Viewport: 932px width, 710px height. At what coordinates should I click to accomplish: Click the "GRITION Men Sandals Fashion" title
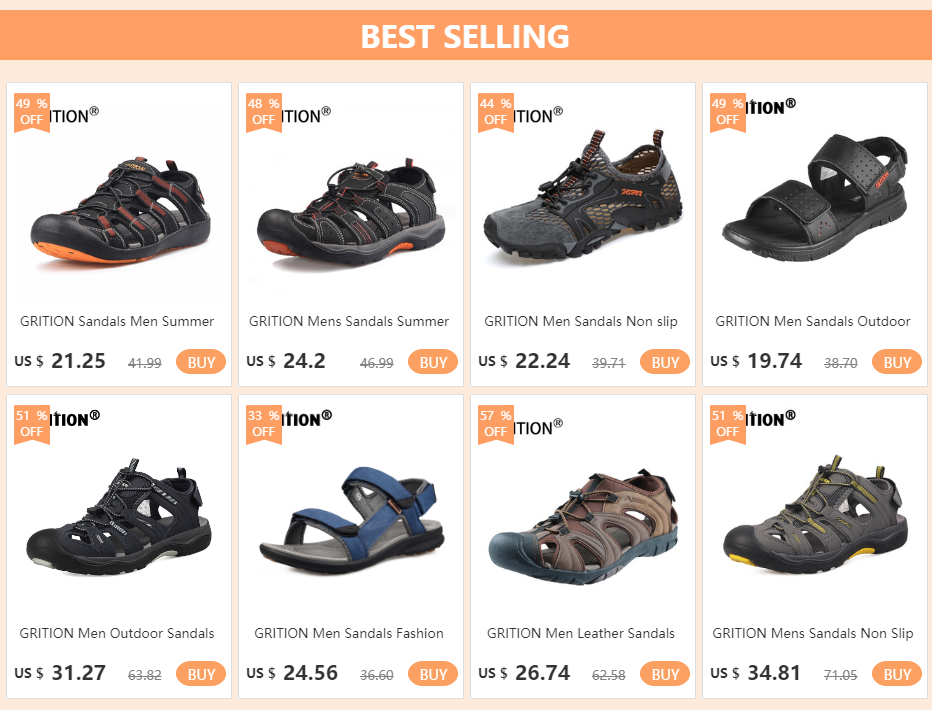[349, 633]
